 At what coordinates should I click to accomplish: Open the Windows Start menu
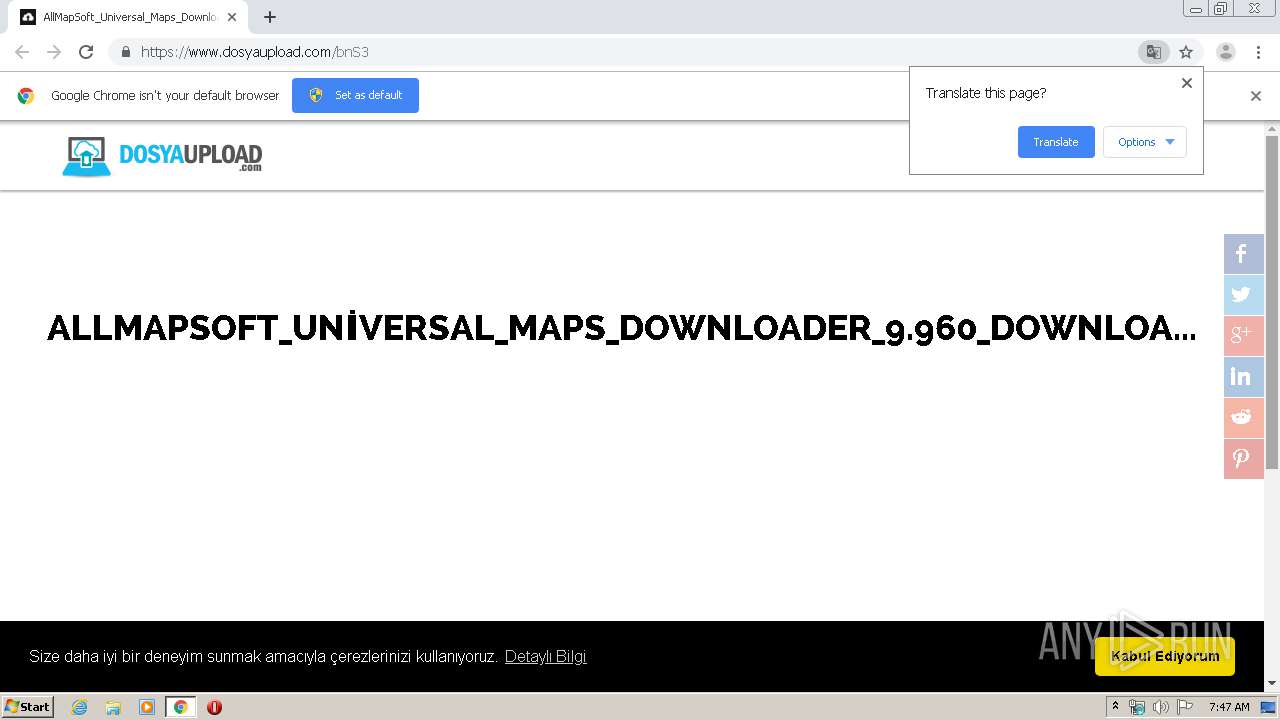pos(27,707)
